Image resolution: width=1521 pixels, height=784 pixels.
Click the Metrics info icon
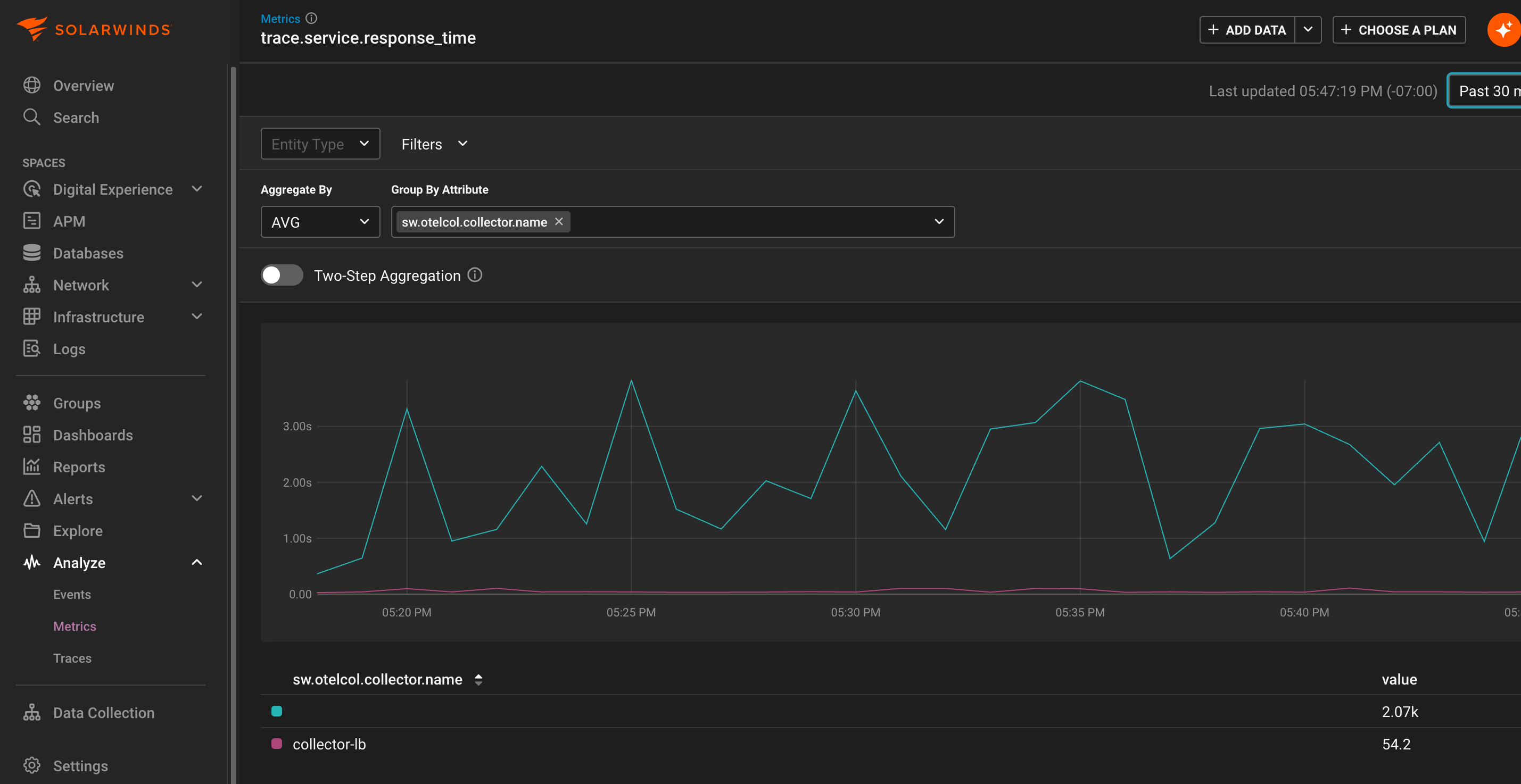click(x=311, y=18)
